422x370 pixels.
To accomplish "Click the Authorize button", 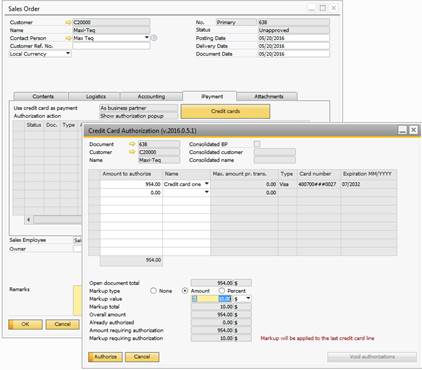I will click(x=105, y=357).
